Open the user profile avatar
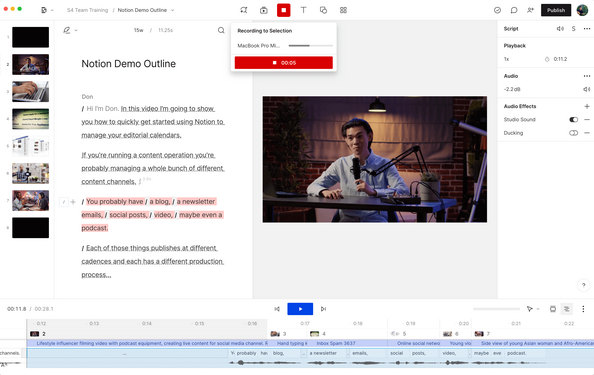 click(582, 10)
